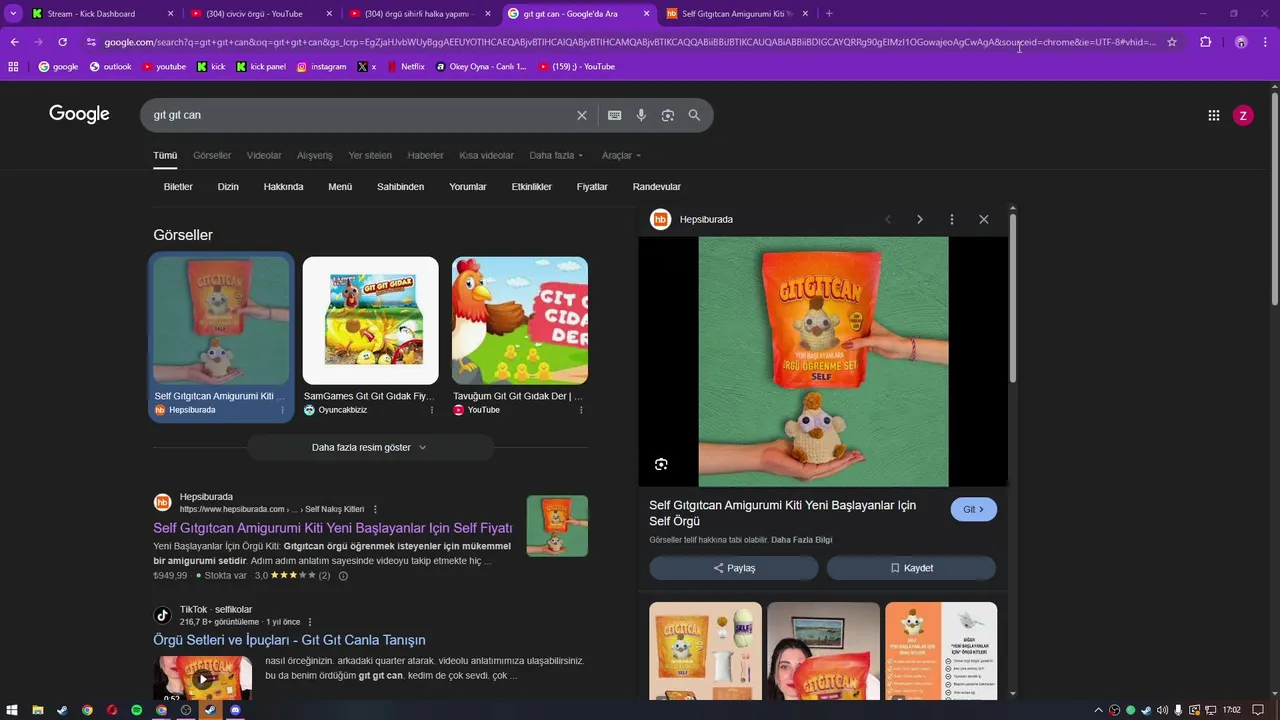Screen dimensions: 1280x720
Task: Switch to the Görseller search tab
Action: click(212, 155)
